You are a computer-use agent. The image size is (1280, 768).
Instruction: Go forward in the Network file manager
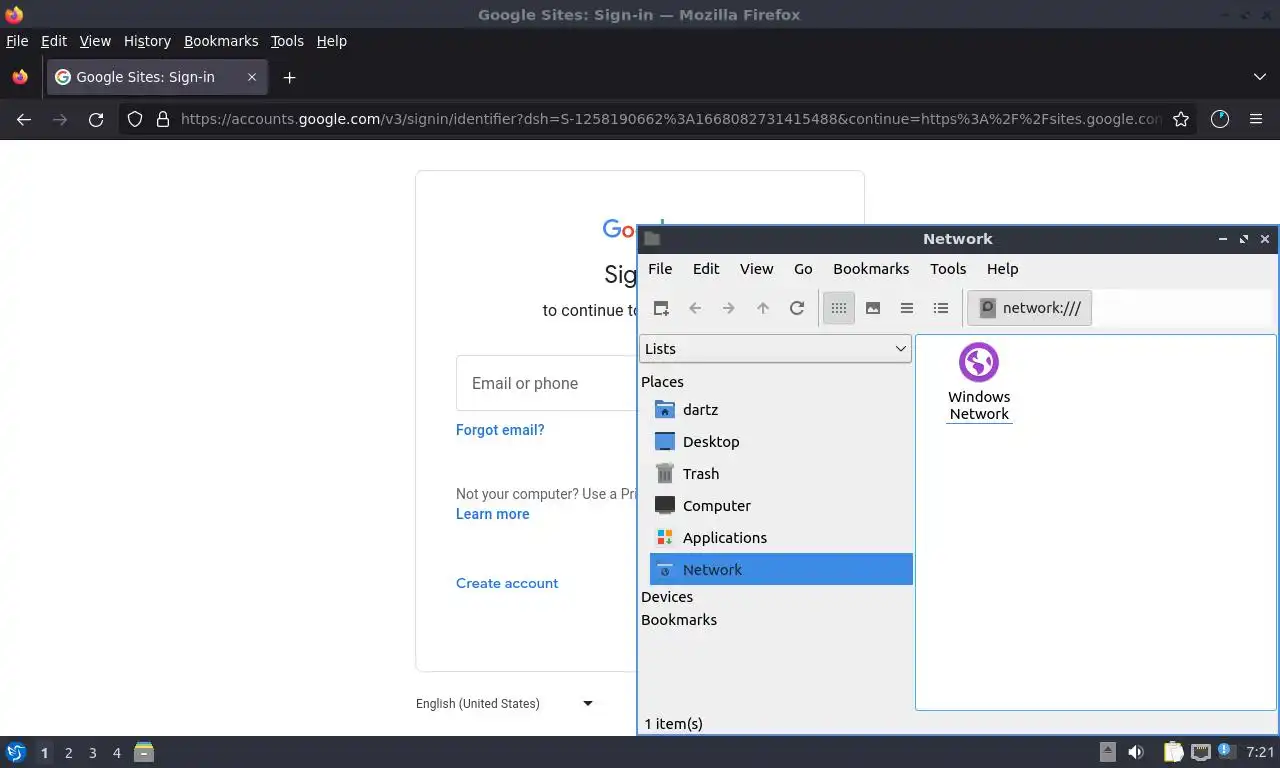[729, 308]
